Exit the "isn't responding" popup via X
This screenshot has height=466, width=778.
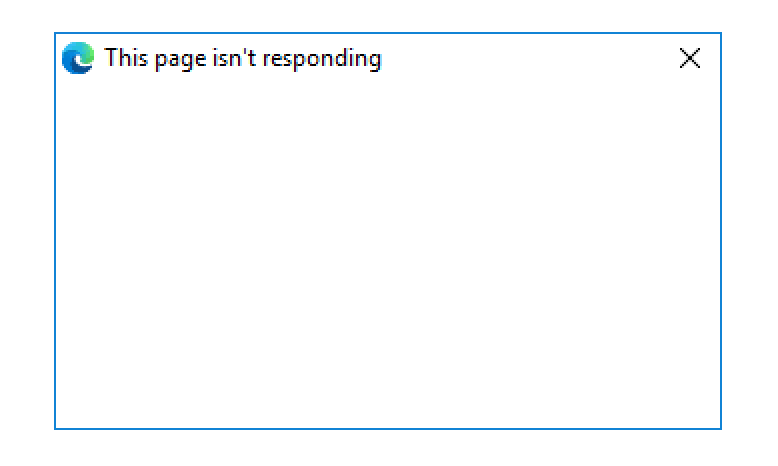690,58
